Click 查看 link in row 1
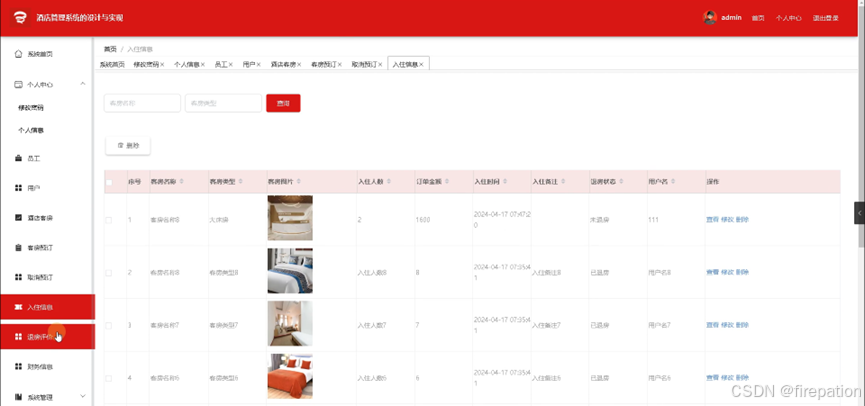 [712, 220]
